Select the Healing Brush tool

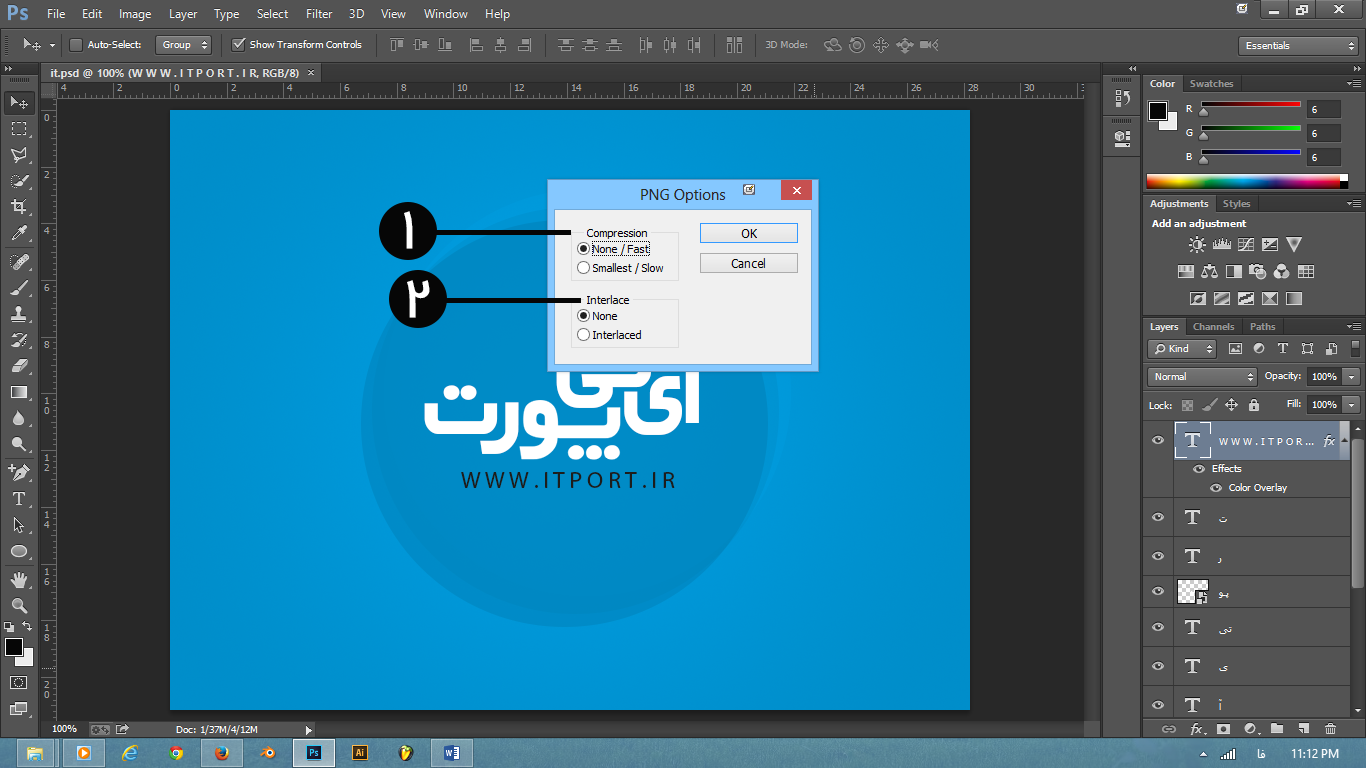coord(19,262)
